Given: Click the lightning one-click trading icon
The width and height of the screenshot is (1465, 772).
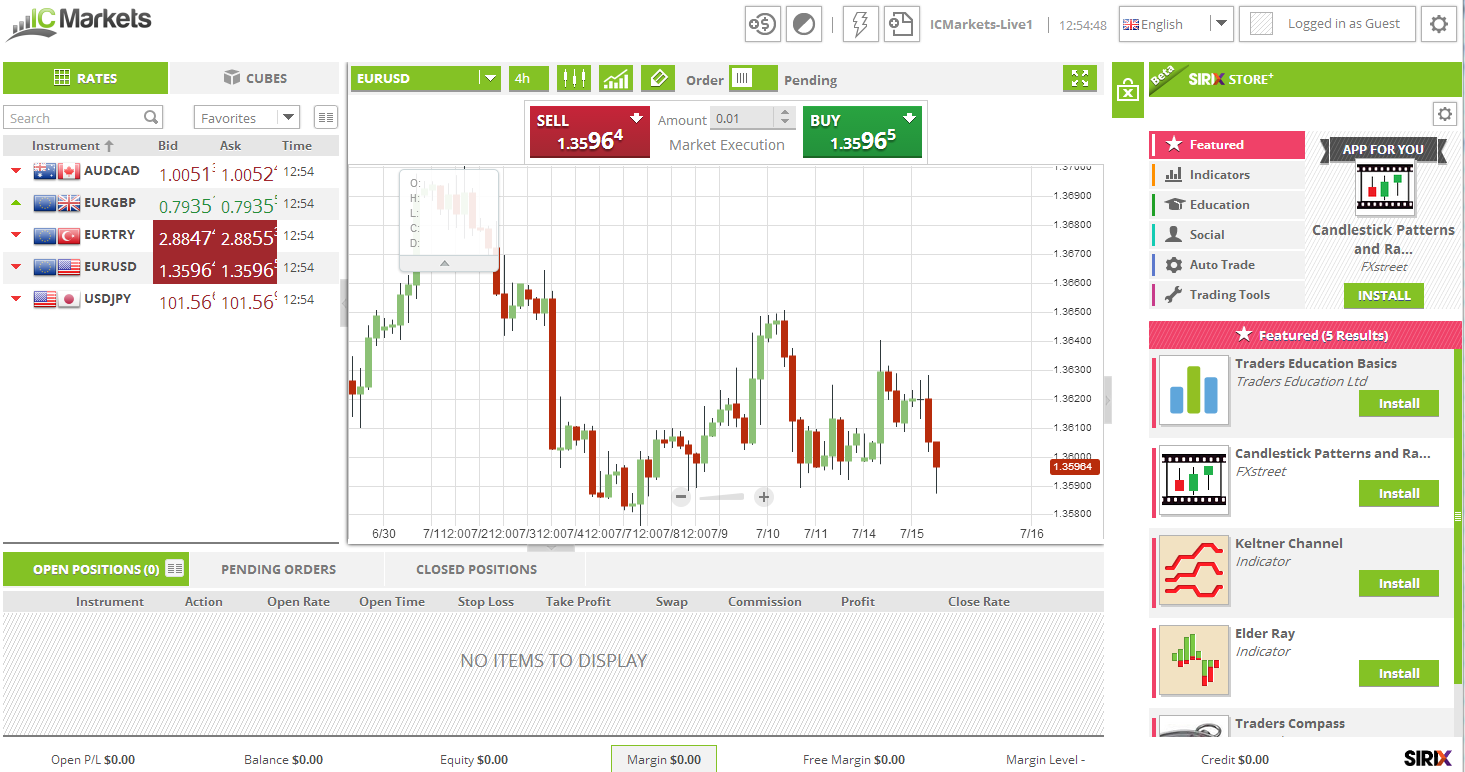Looking at the screenshot, I should click(860, 24).
